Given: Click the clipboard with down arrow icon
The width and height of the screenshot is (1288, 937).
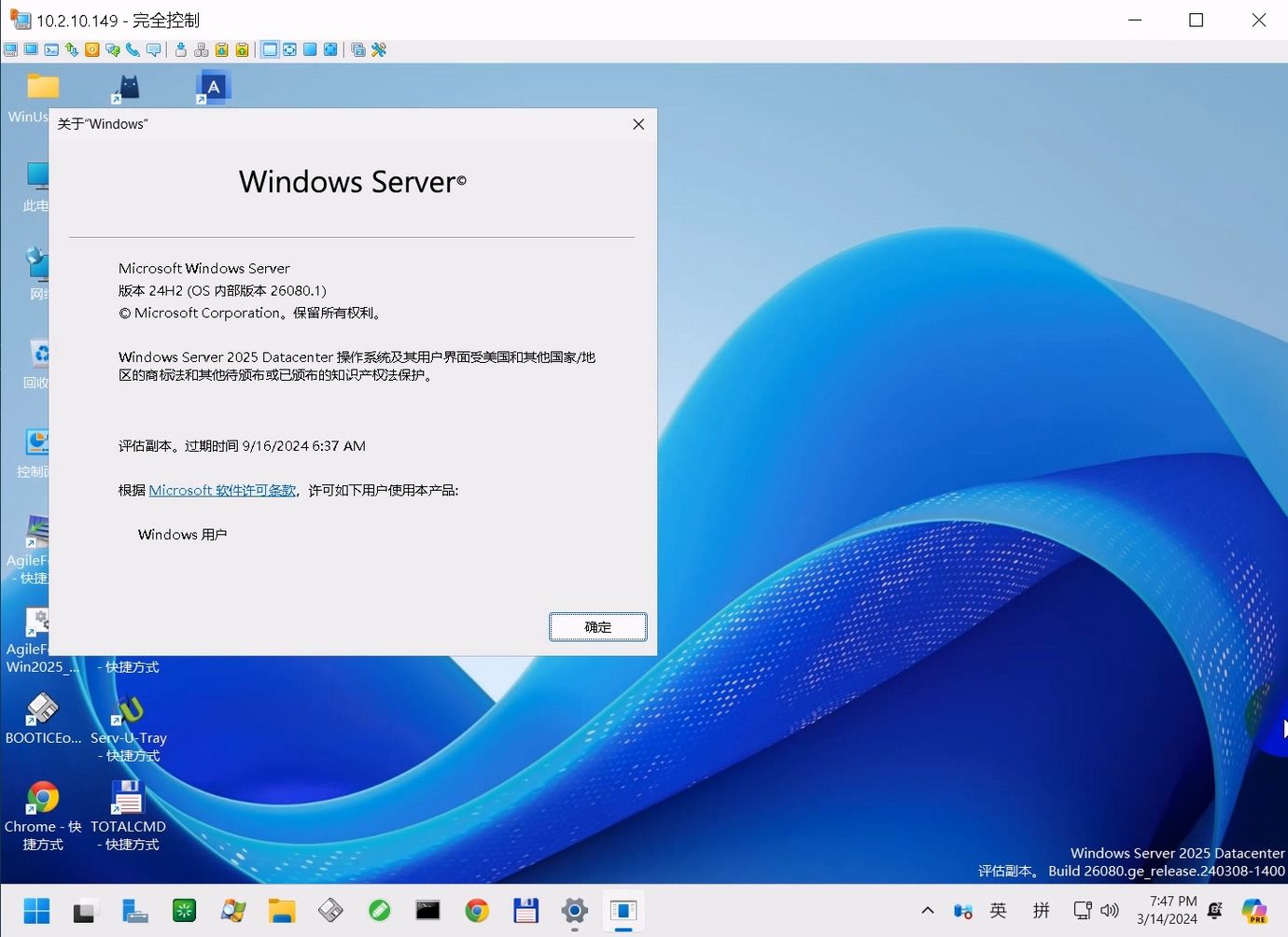Looking at the screenshot, I should [222, 49].
